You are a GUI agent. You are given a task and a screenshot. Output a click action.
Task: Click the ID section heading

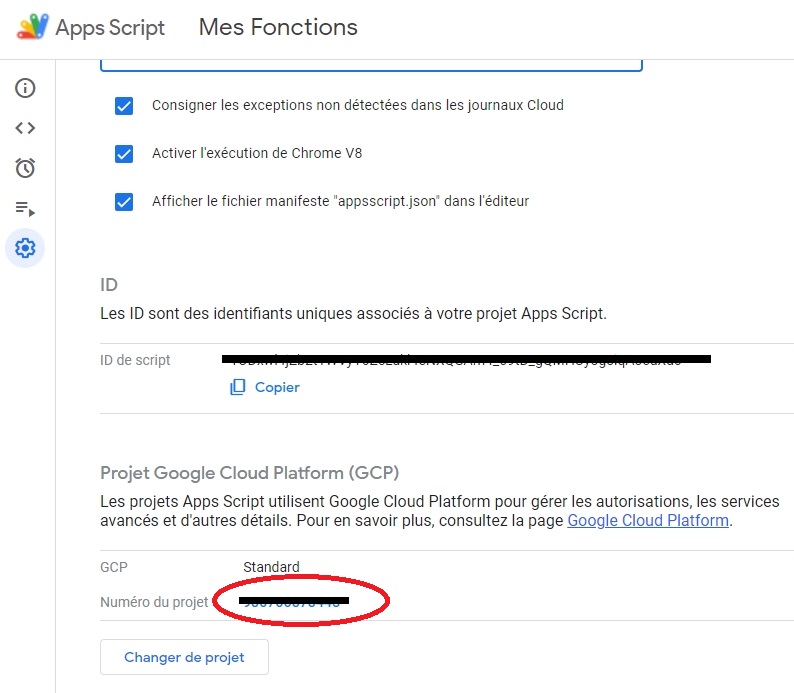click(109, 285)
